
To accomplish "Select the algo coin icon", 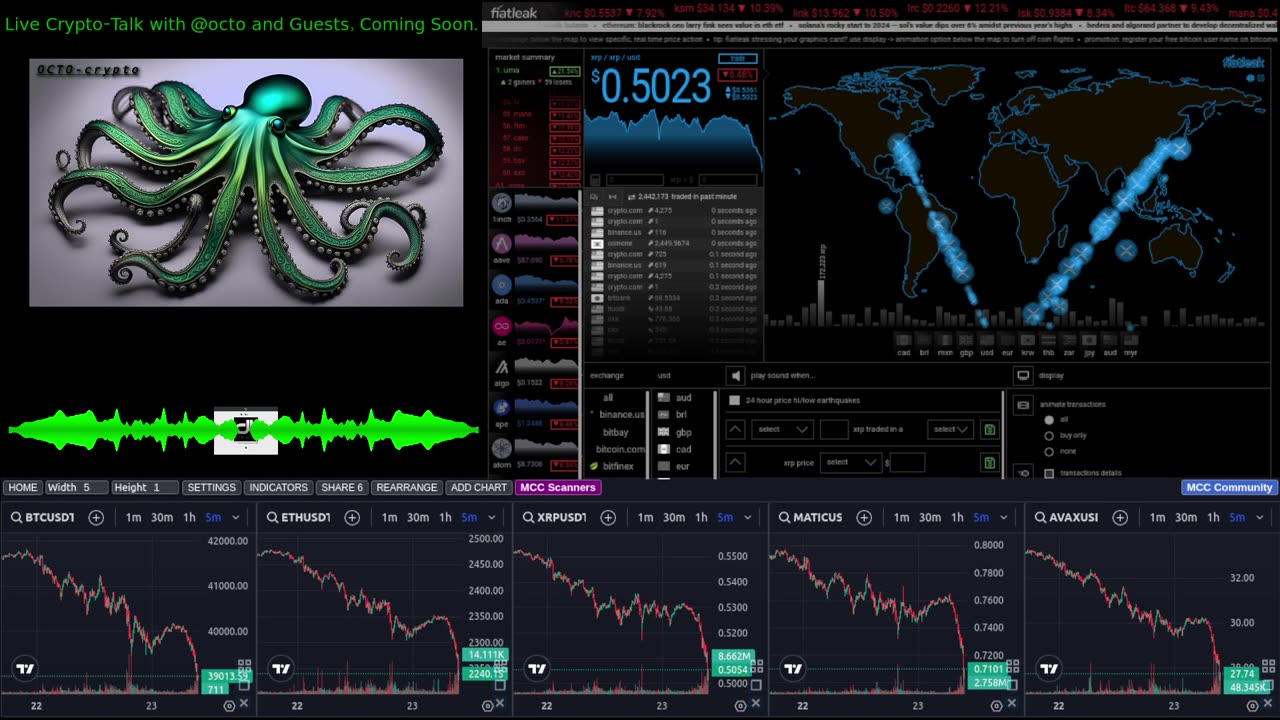I will (502, 367).
